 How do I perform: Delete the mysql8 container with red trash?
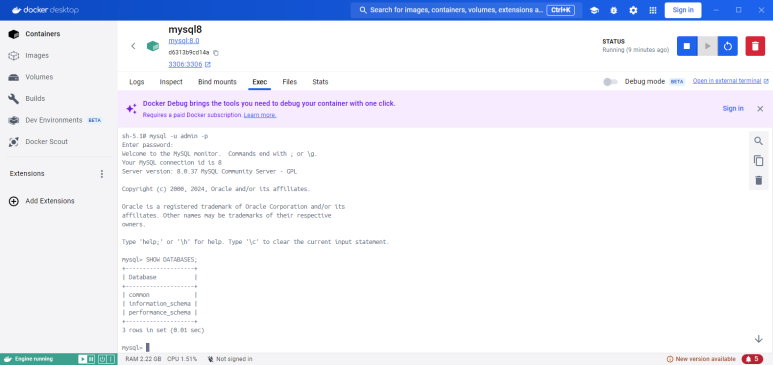[755, 46]
